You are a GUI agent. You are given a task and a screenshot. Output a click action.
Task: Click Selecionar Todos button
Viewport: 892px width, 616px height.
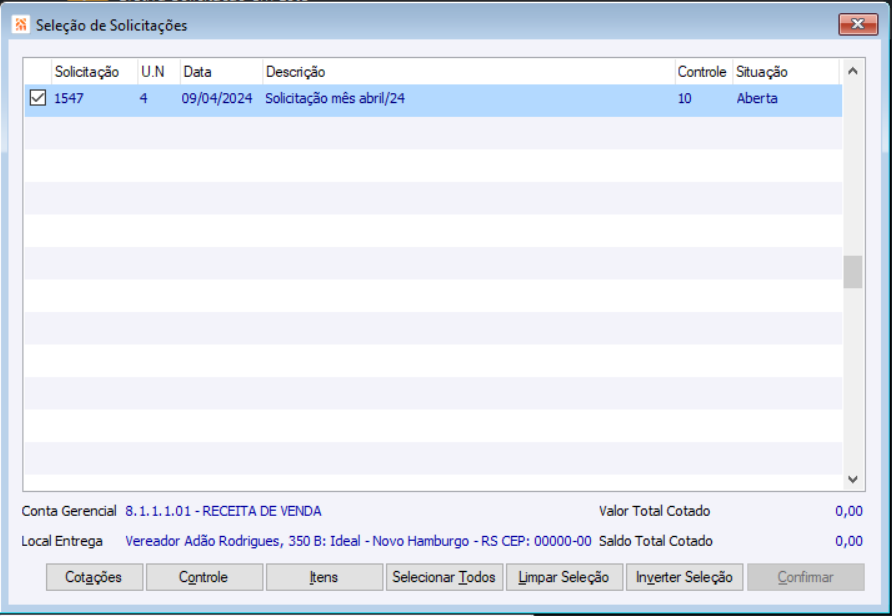[x=444, y=577]
